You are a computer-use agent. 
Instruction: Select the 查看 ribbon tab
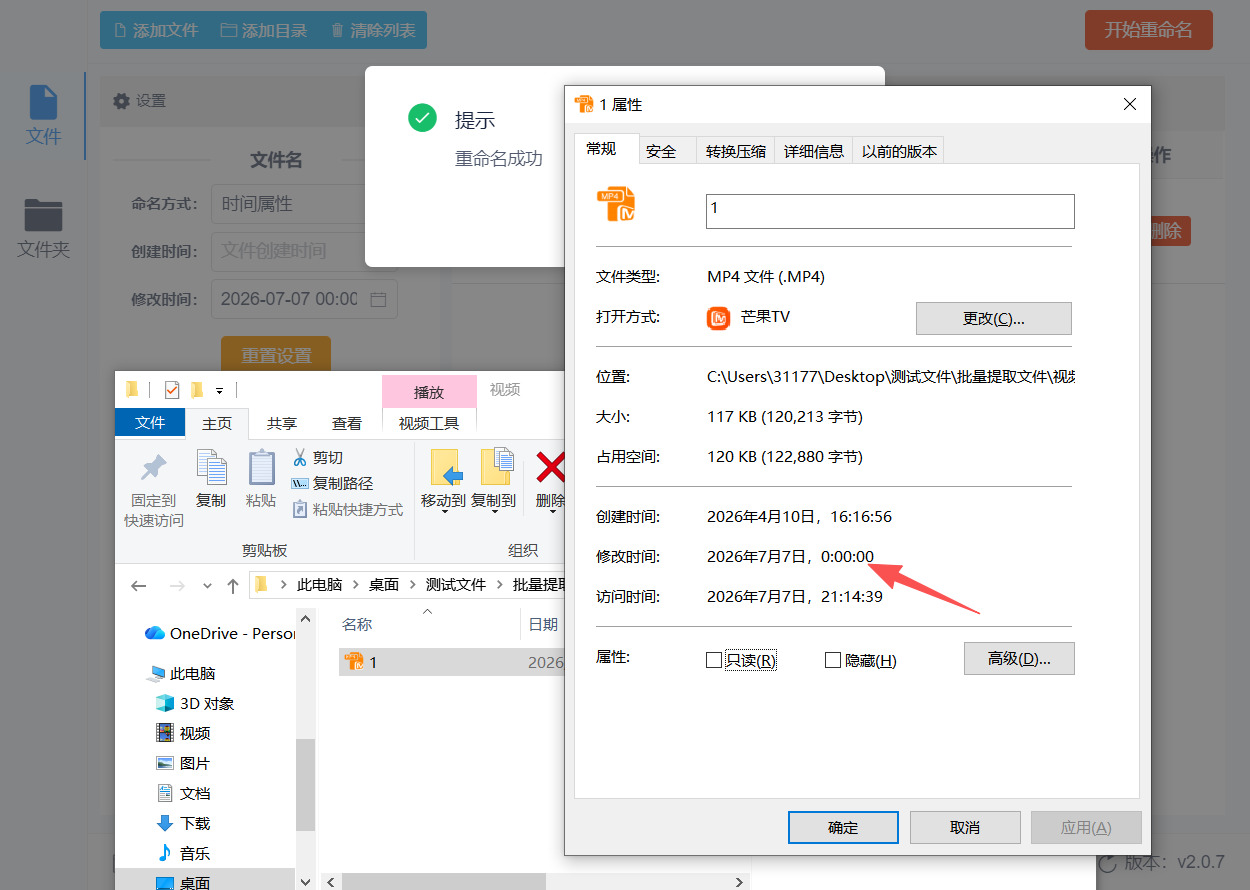347,423
